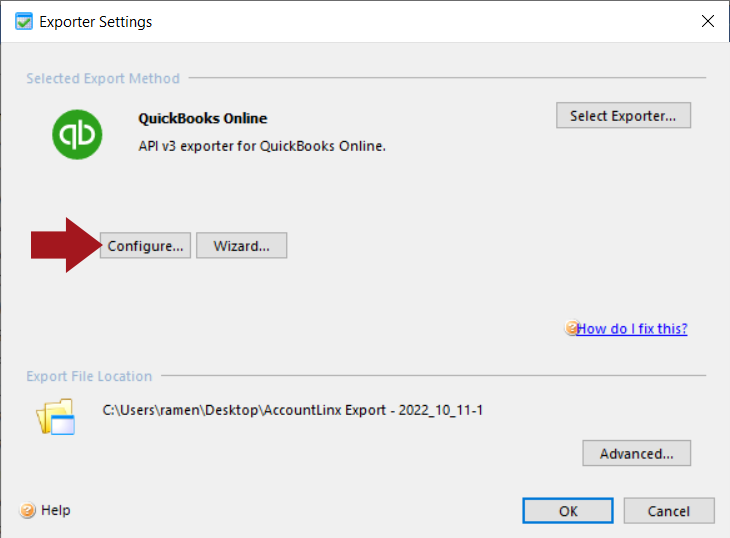This screenshot has height=538, width=730.
Task: Follow the 'How do I fix this?' link
Action: click(x=632, y=329)
